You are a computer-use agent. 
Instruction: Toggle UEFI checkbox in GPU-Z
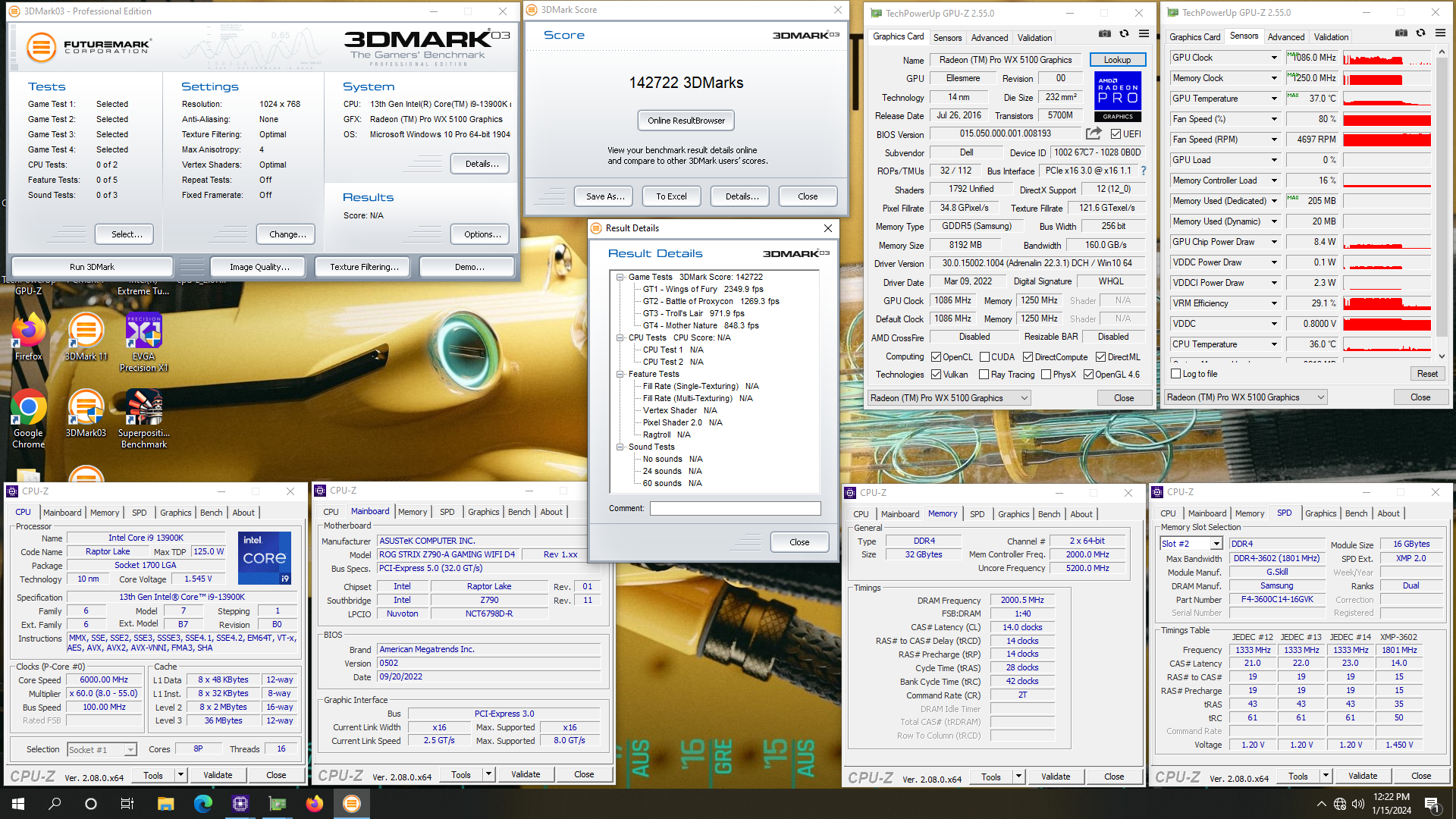click(1116, 134)
